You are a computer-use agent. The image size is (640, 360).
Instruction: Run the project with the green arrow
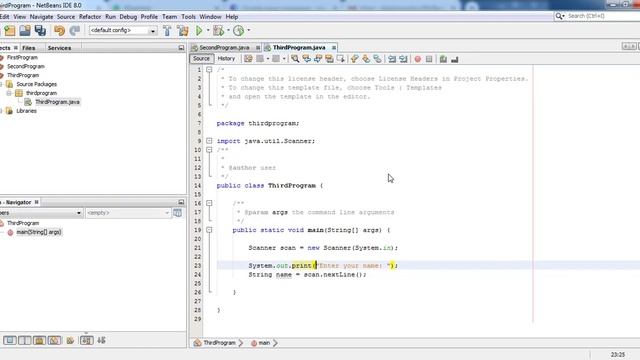(199, 31)
